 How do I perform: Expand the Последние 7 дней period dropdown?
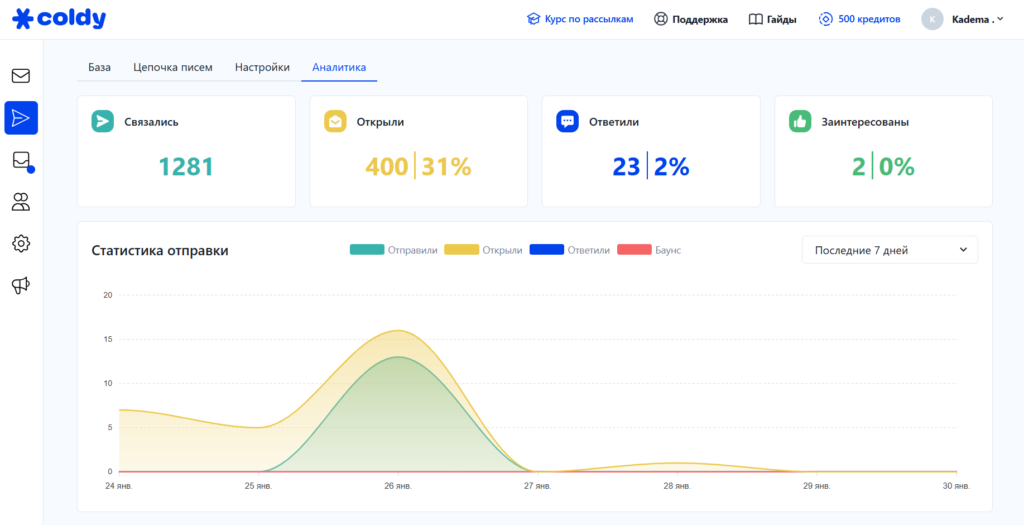[x=890, y=250]
